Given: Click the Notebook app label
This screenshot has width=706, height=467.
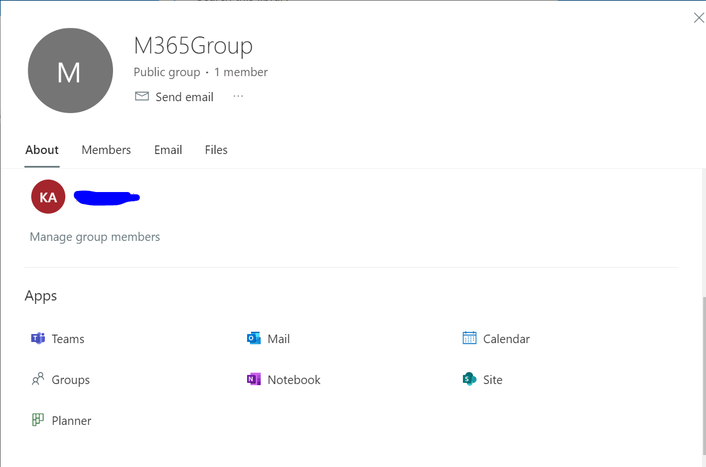Looking at the screenshot, I should [x=294, y=380].
